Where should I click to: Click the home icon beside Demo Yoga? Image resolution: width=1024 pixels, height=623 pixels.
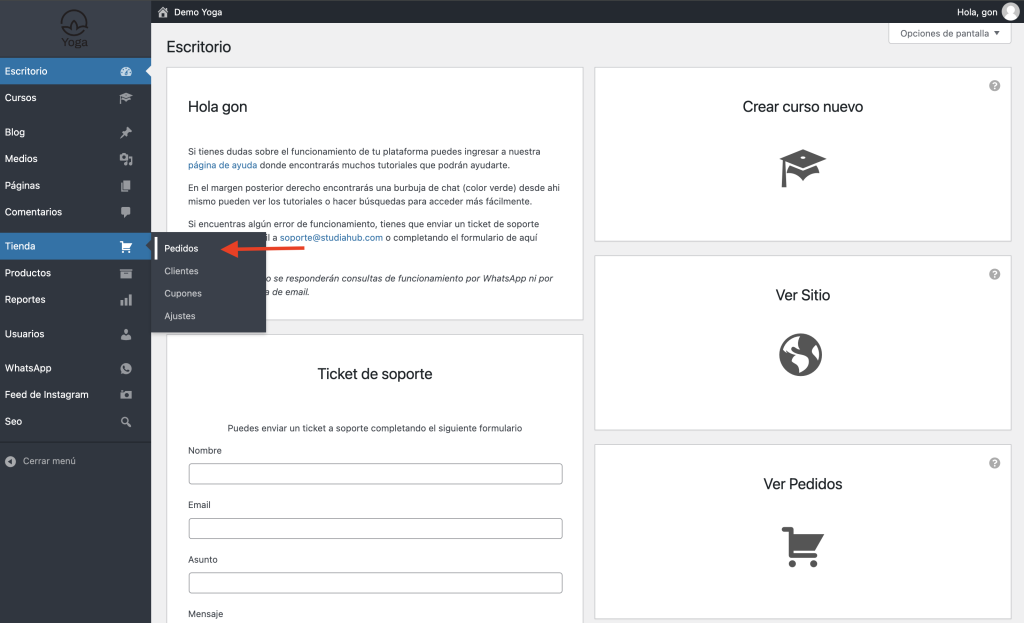(x=163, y=12)
